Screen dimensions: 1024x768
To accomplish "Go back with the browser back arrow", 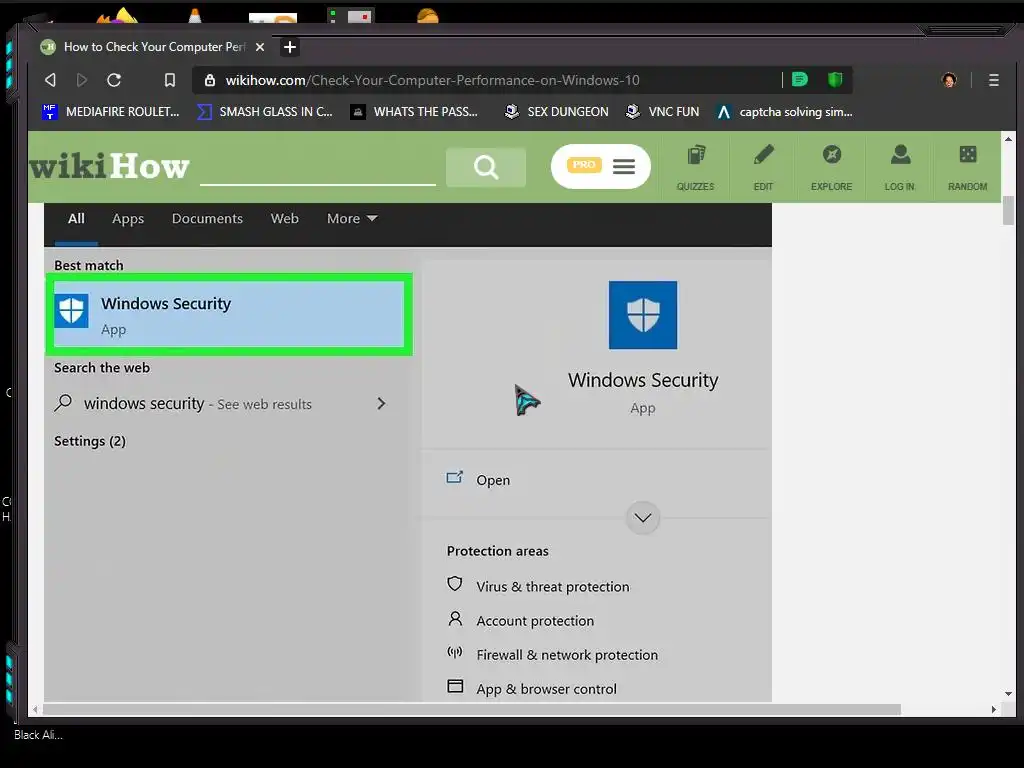I will [x=50, y=80].
